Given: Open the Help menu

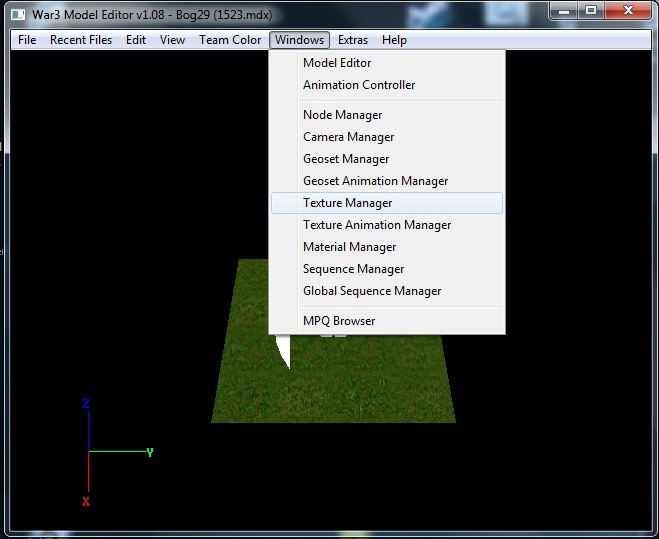Looking at the screenshot, I should [x=394, y=40].
